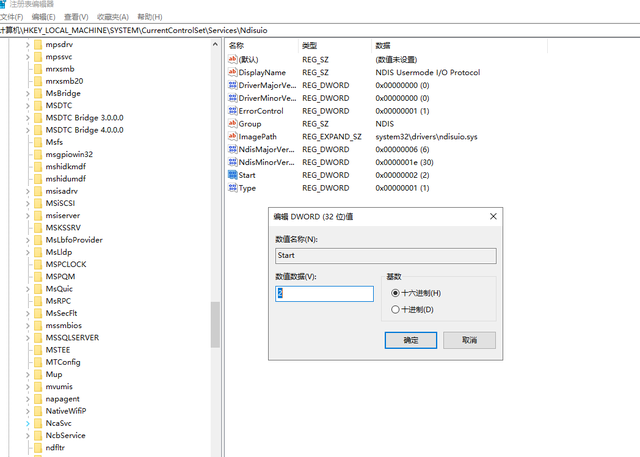Click the MsBridge folder icon

click(x=38, y=93)
